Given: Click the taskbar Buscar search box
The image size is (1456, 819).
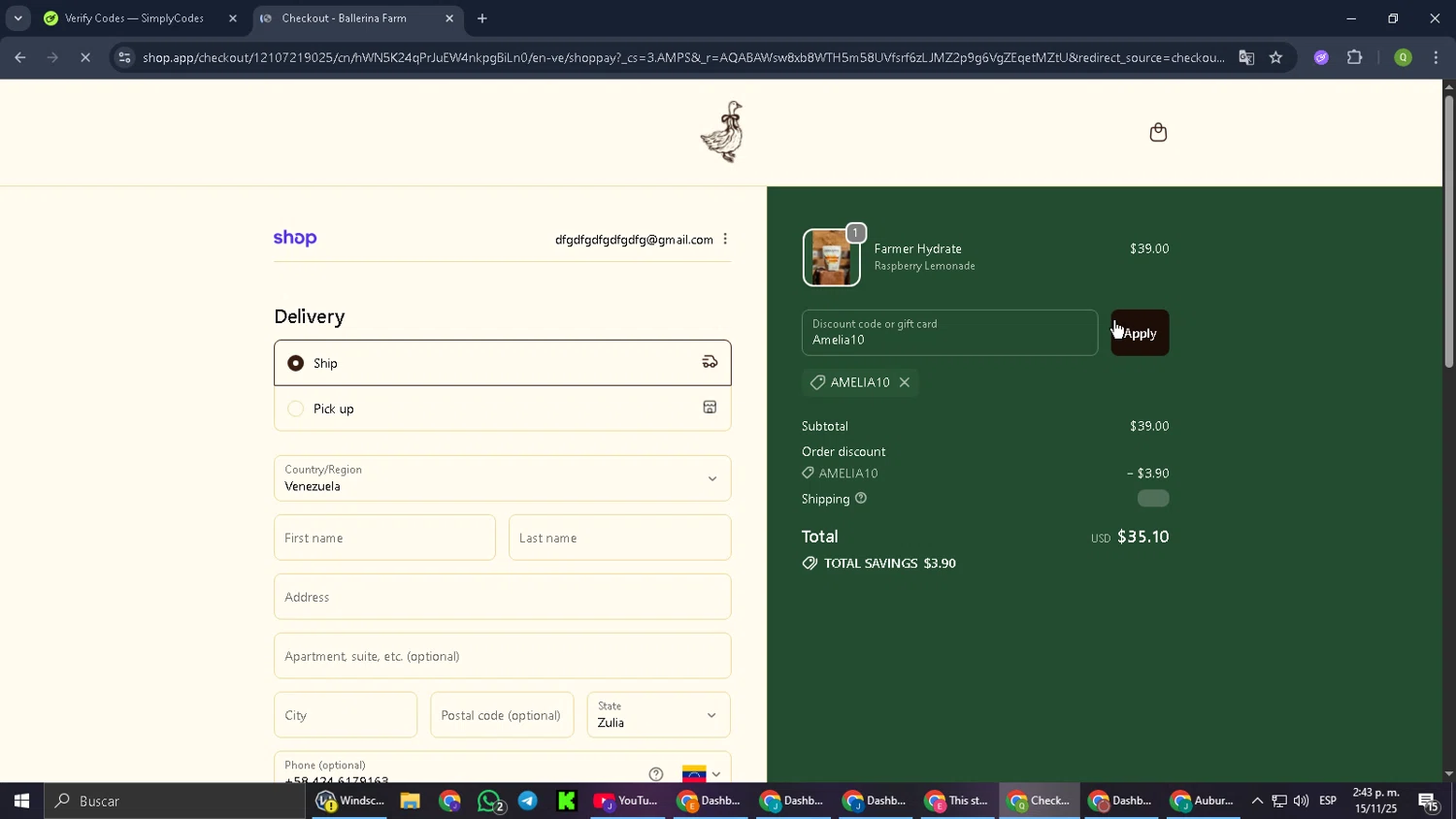Looking at the screenshot, I should click(x=175, y=801).
